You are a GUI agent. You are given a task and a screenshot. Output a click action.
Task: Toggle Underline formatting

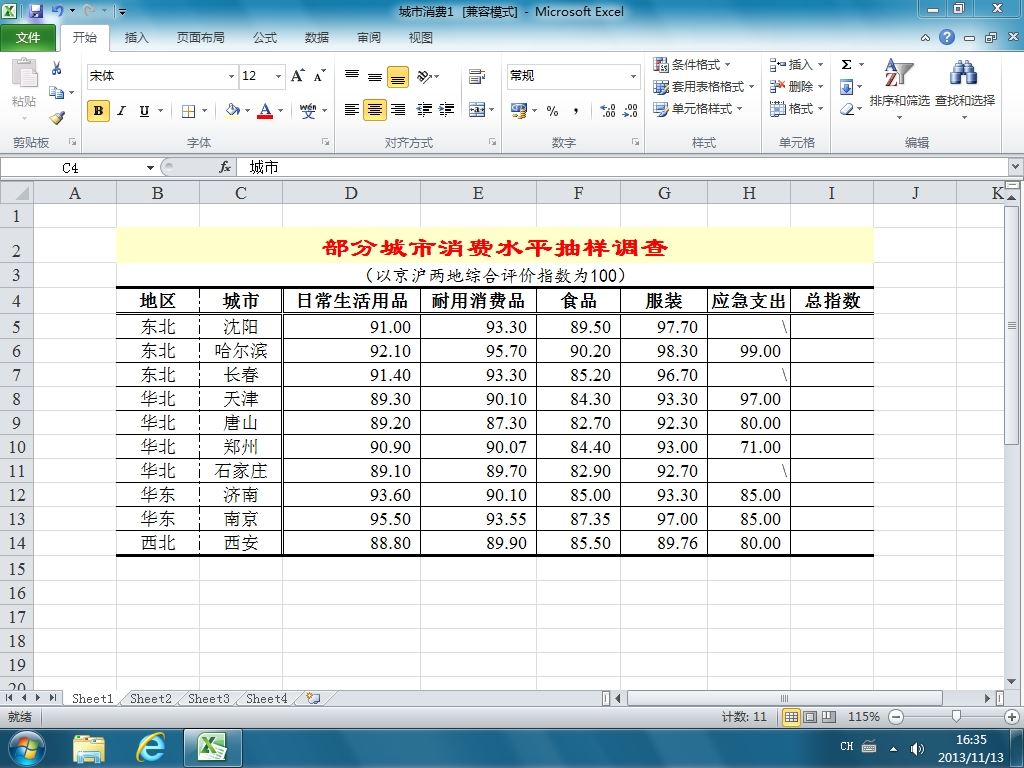tap(144, 111)
